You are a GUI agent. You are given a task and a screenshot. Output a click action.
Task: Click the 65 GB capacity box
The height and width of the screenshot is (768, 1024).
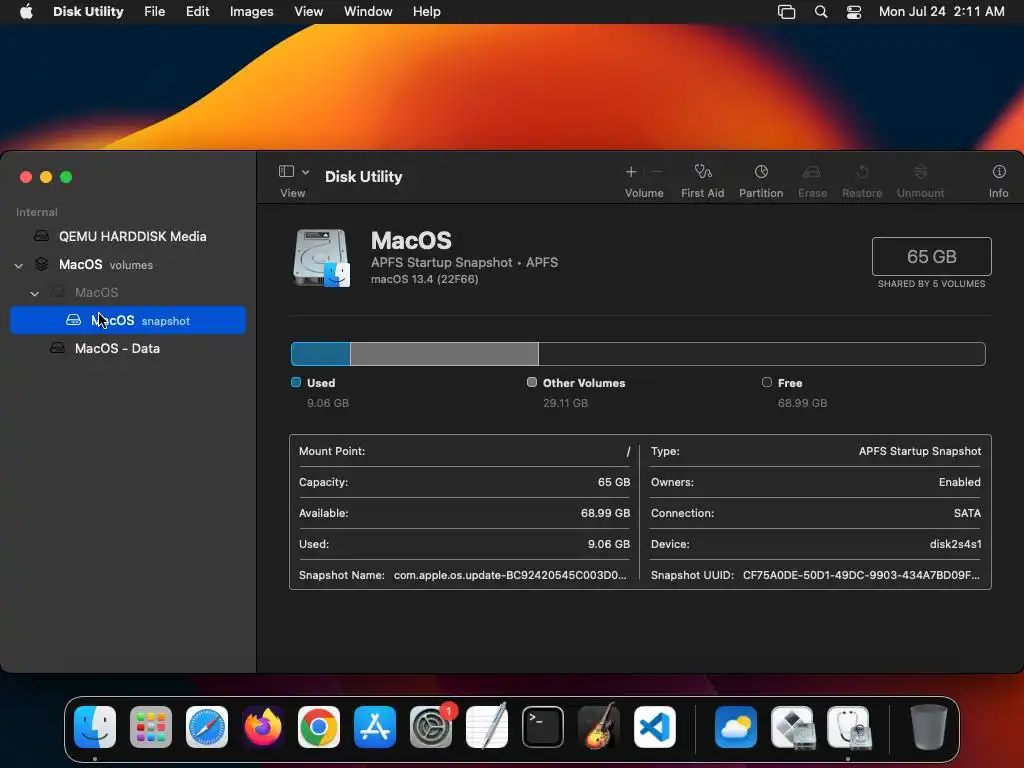click(x=931, y=257)
